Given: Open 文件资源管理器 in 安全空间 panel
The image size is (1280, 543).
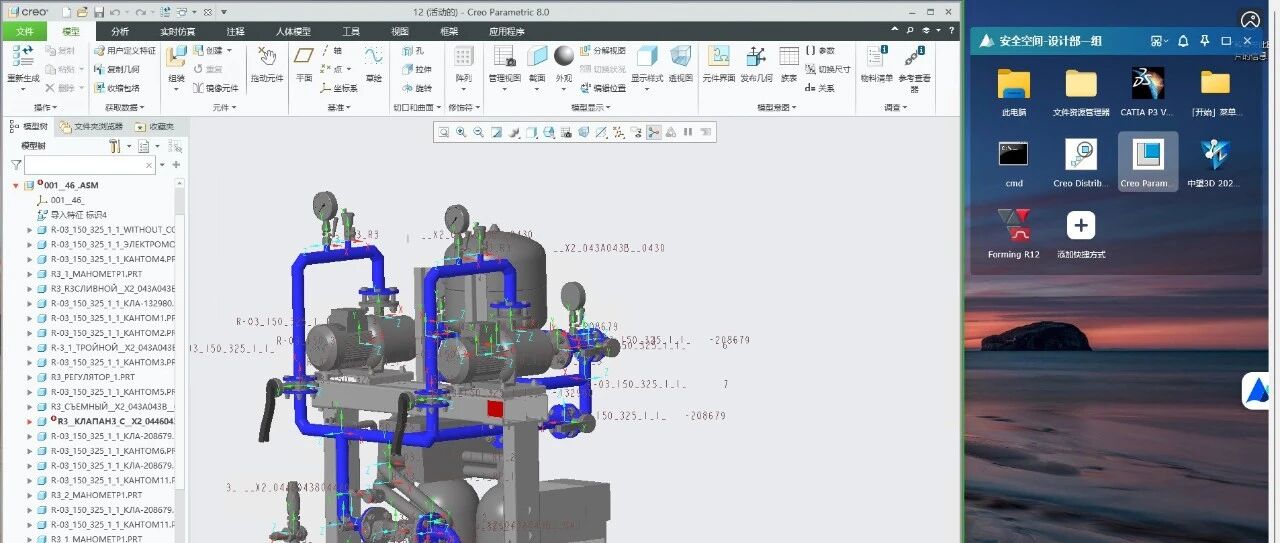Looking at the screenshot, I should 1081,94.
